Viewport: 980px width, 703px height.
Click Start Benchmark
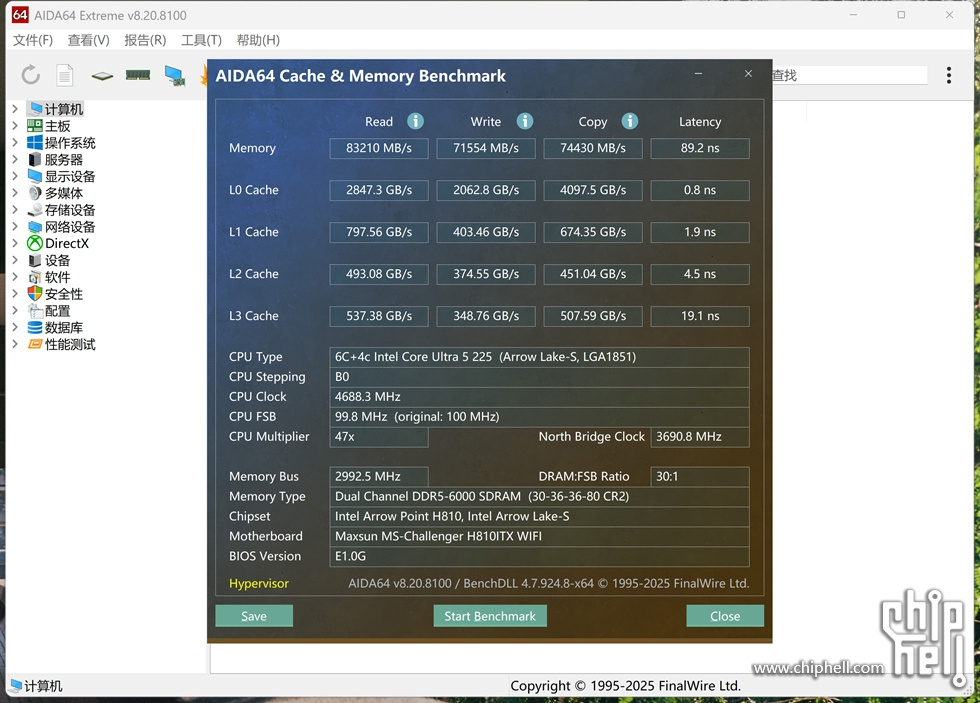pos(490,616)
